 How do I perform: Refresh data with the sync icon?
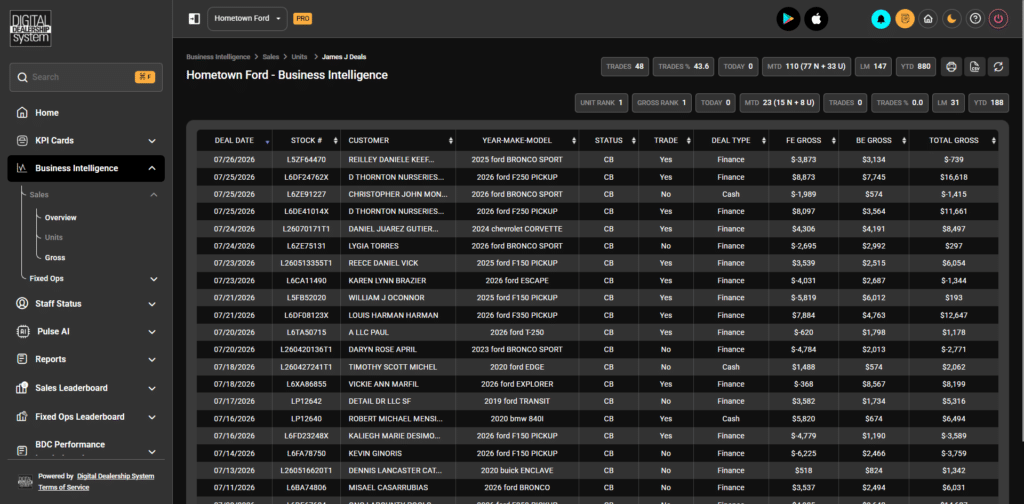tap(999, 67)
